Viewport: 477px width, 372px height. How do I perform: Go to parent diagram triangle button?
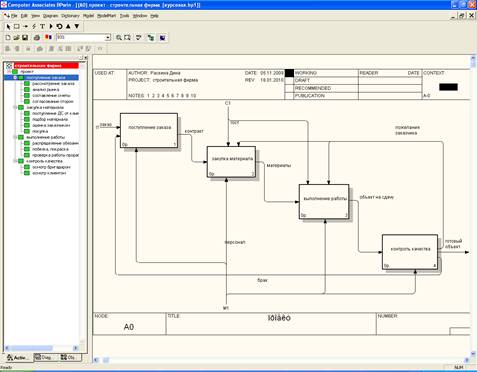68,26
